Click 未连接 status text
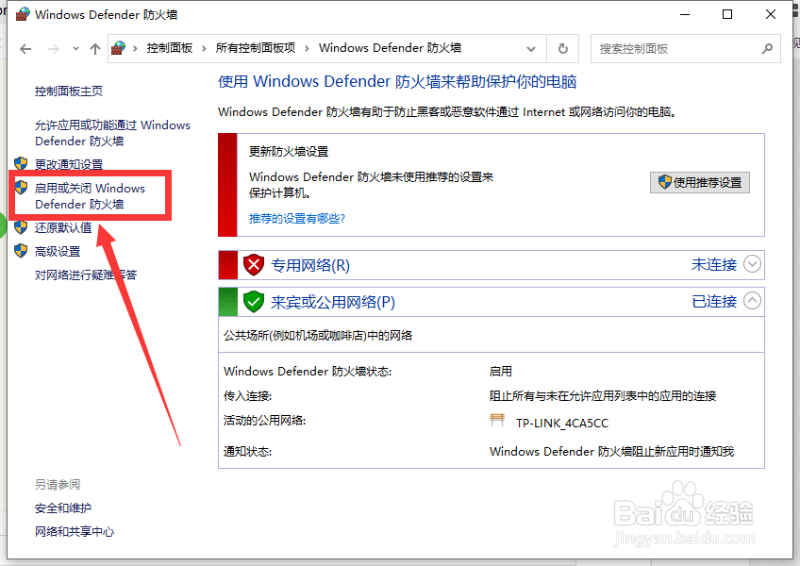This screenshot has height=566, width=800. (x=714, y=264)
